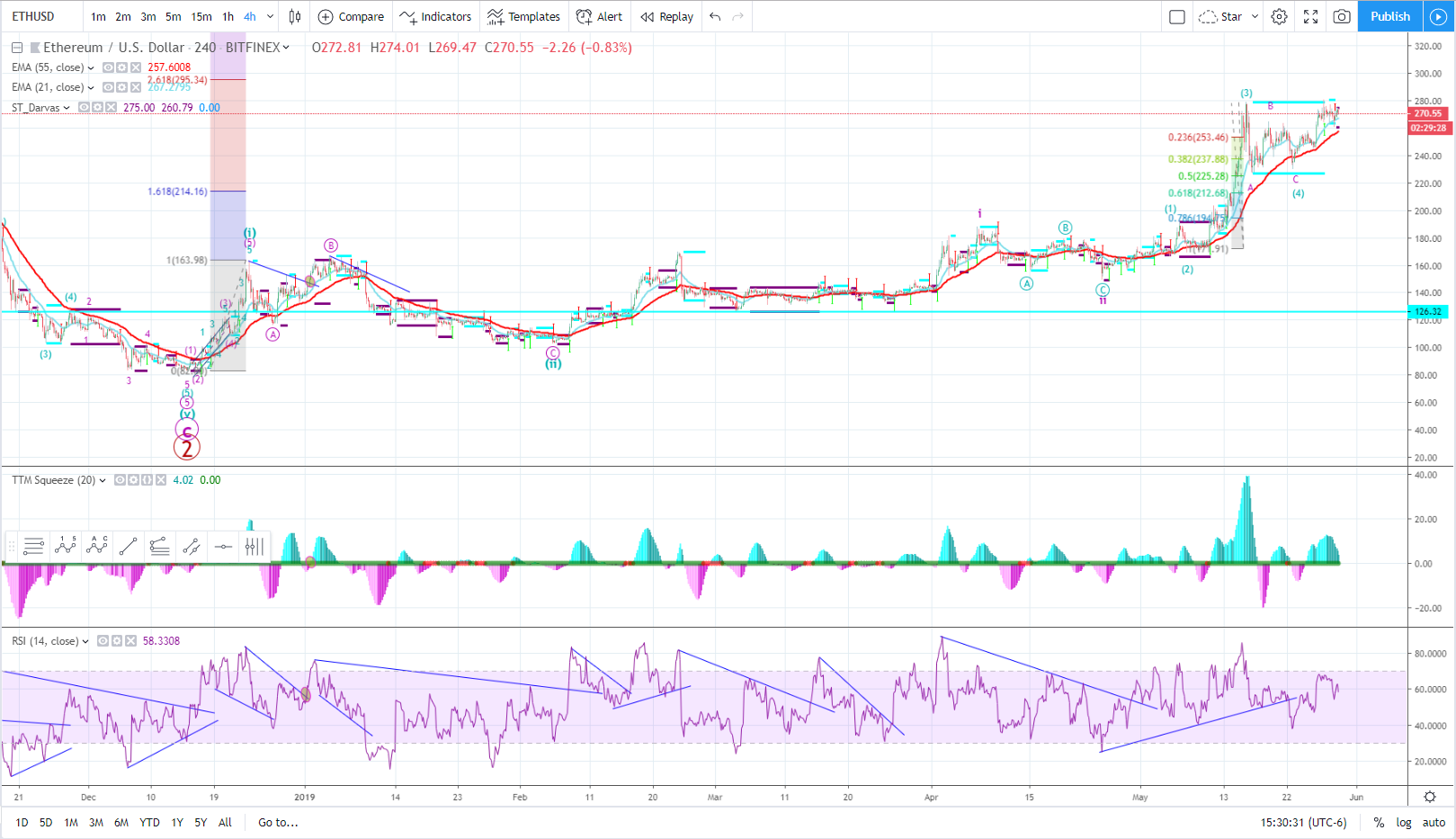The height and width of the screenshot is (839, 1456).
Task: View source code of TTM Squeeze indicator
Action: [x=147, y=480]
